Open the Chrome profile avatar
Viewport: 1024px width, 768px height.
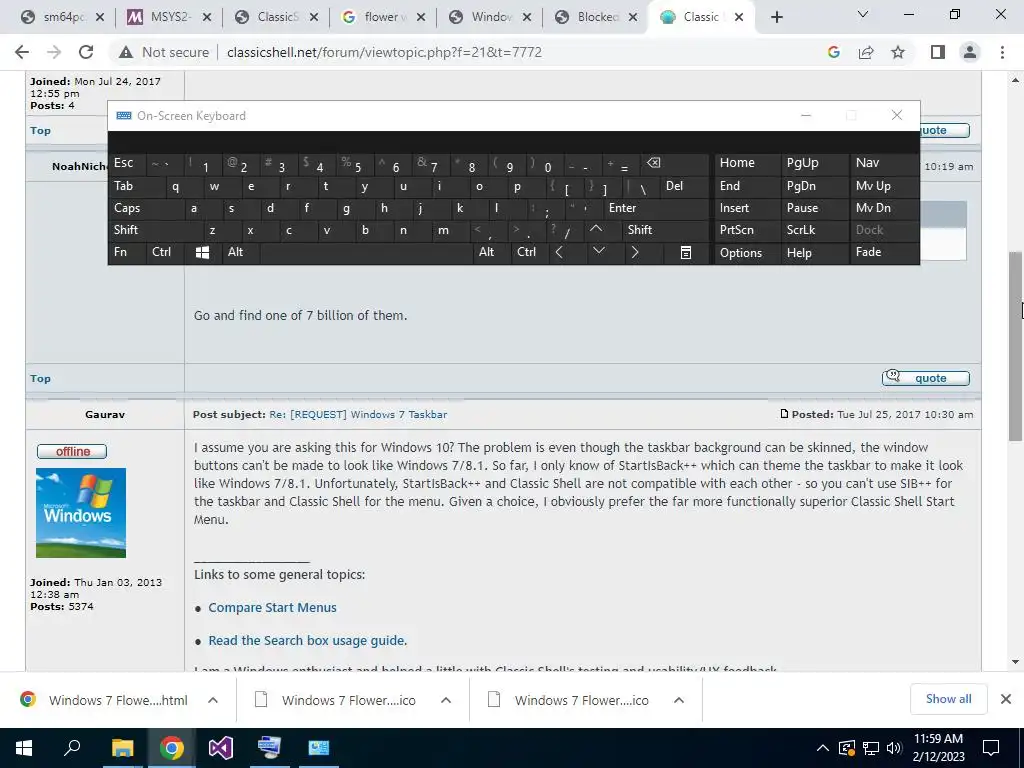coord(970,52)
